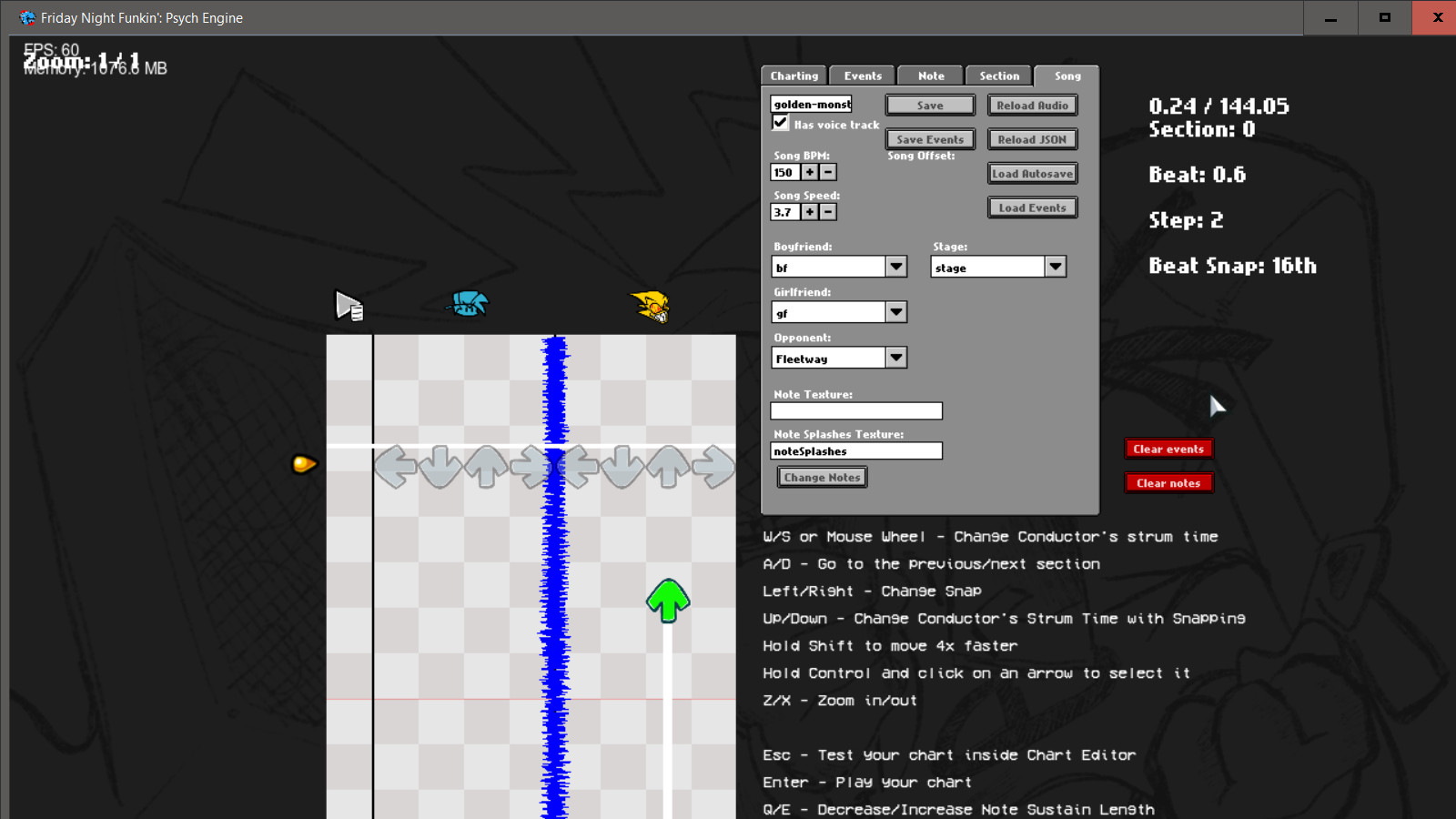Click the Fleetway opponent icon above grid
1456x819 pixels.
[651, 306]
